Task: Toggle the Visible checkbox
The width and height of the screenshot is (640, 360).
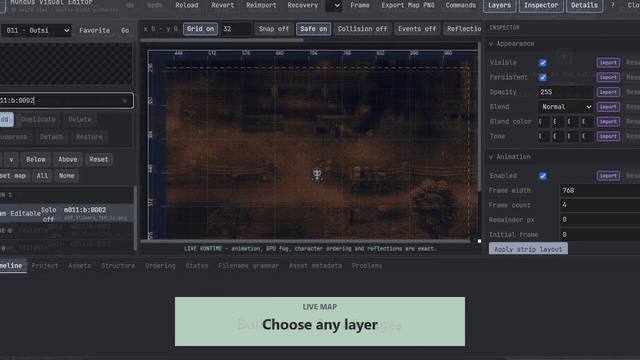Action: [x=542, y=63]
